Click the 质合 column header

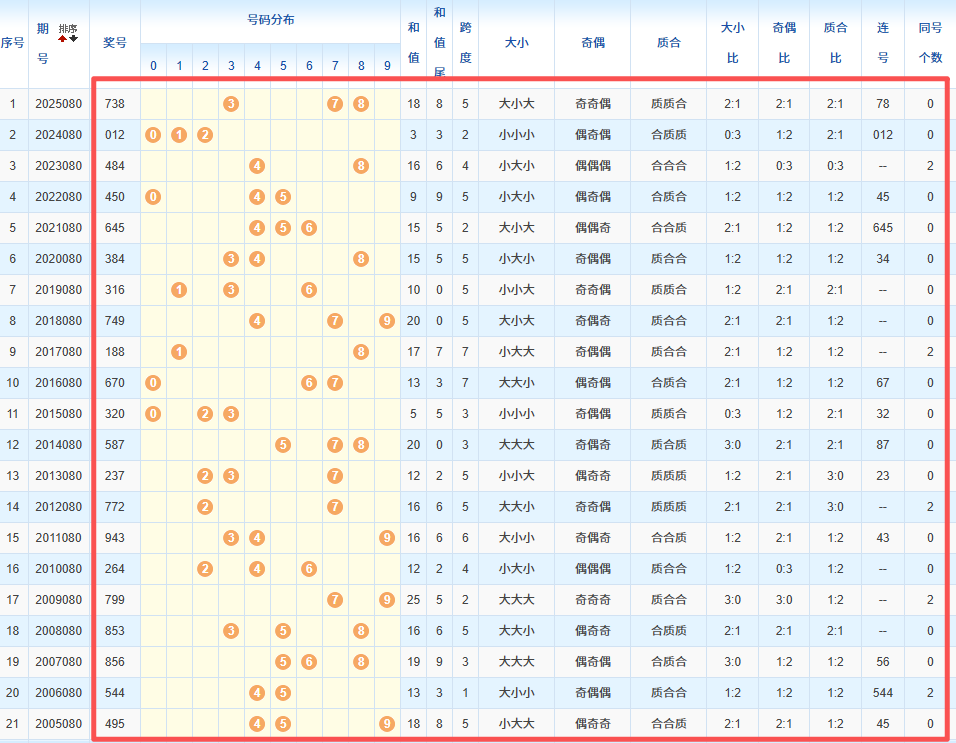(668, 43)
